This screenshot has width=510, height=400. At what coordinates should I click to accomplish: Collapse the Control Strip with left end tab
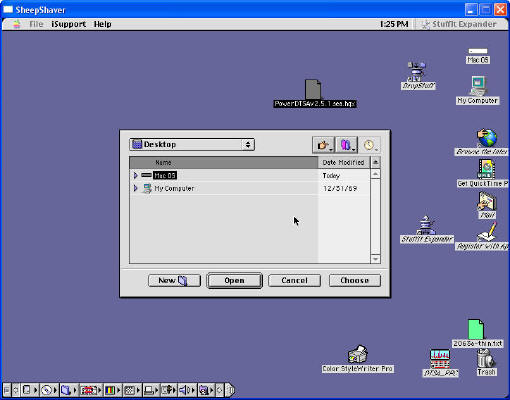click(x=6, y=390)
